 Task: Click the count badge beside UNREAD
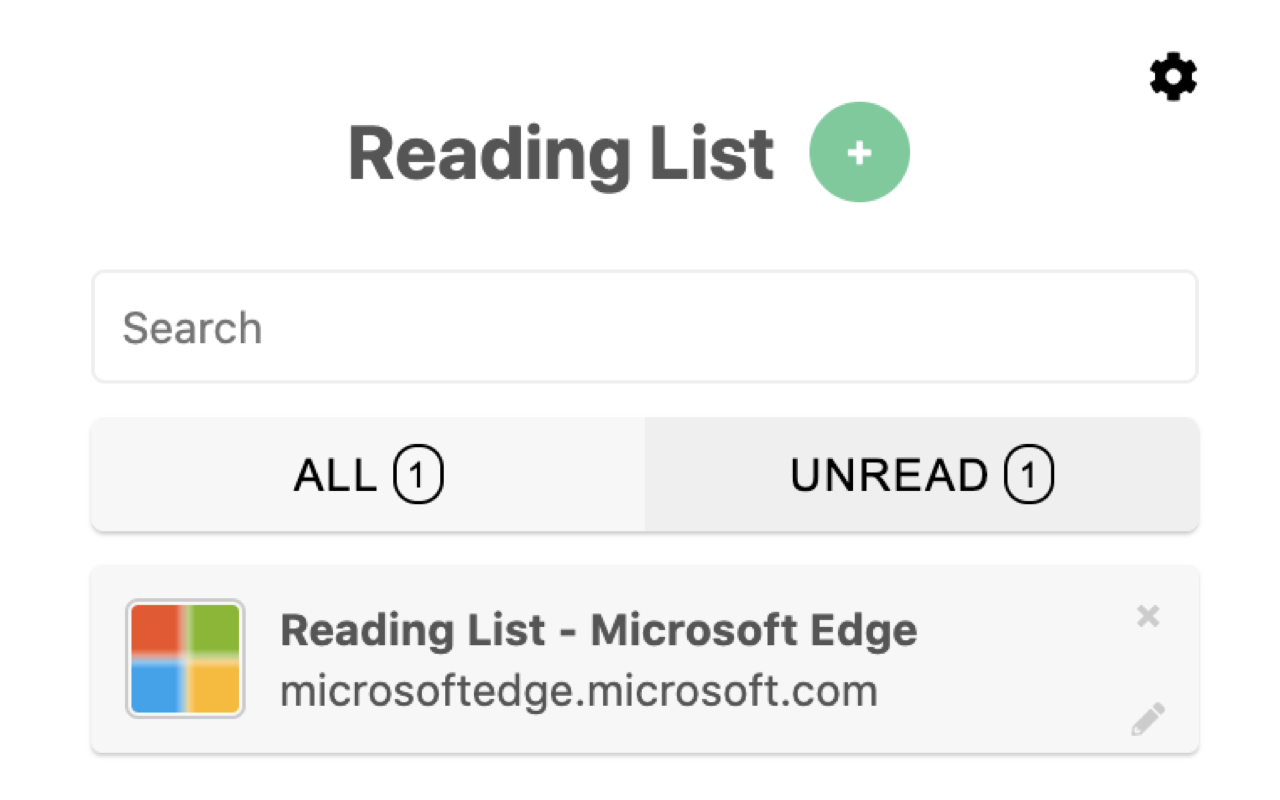pyautogui.click(x=1028, y=477)
